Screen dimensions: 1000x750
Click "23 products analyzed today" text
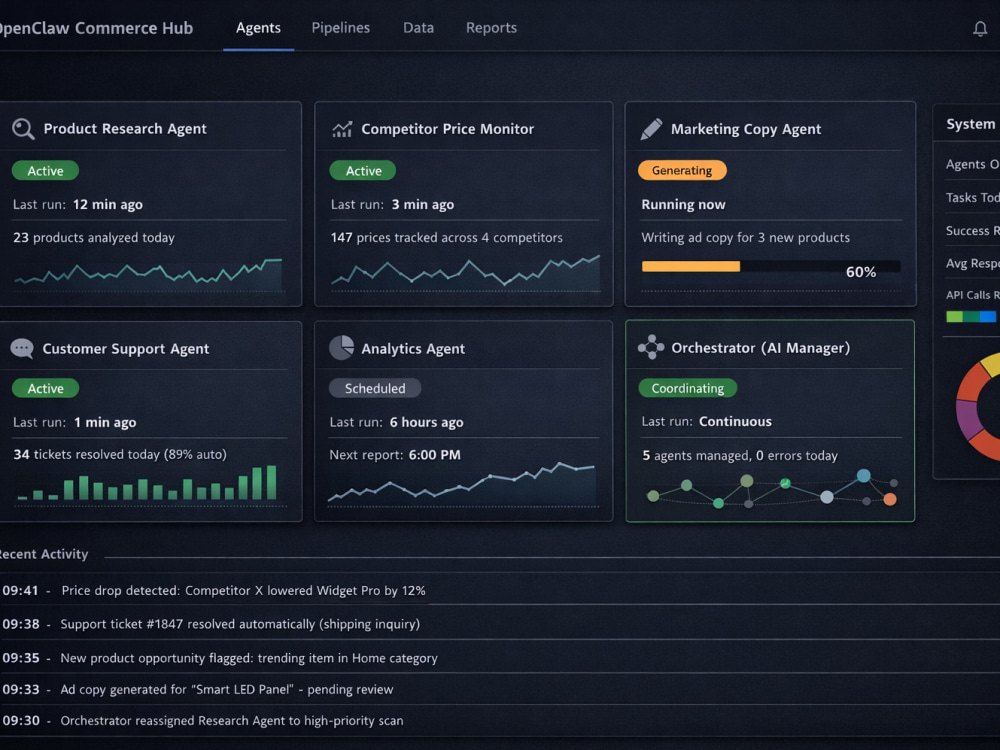coord(94,237)
